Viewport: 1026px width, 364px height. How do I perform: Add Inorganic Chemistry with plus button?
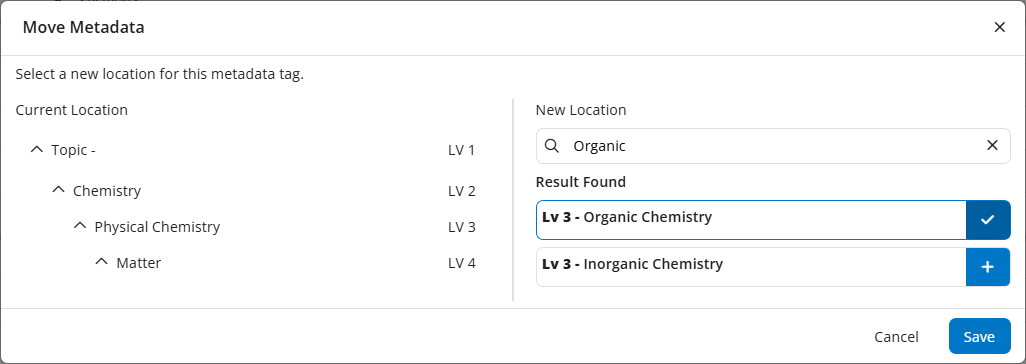coord(988,267)
